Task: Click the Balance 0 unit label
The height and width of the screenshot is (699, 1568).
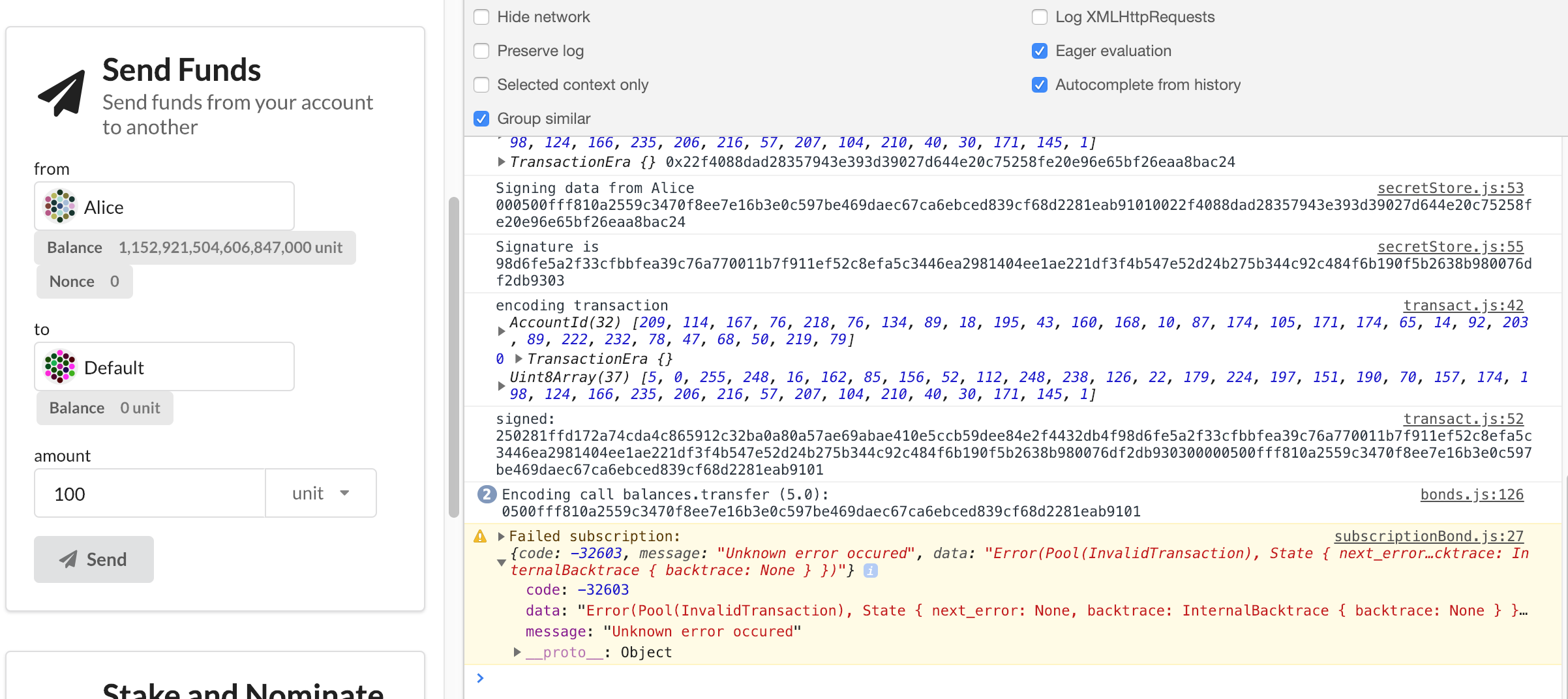Action: click(x=104, y=408)
